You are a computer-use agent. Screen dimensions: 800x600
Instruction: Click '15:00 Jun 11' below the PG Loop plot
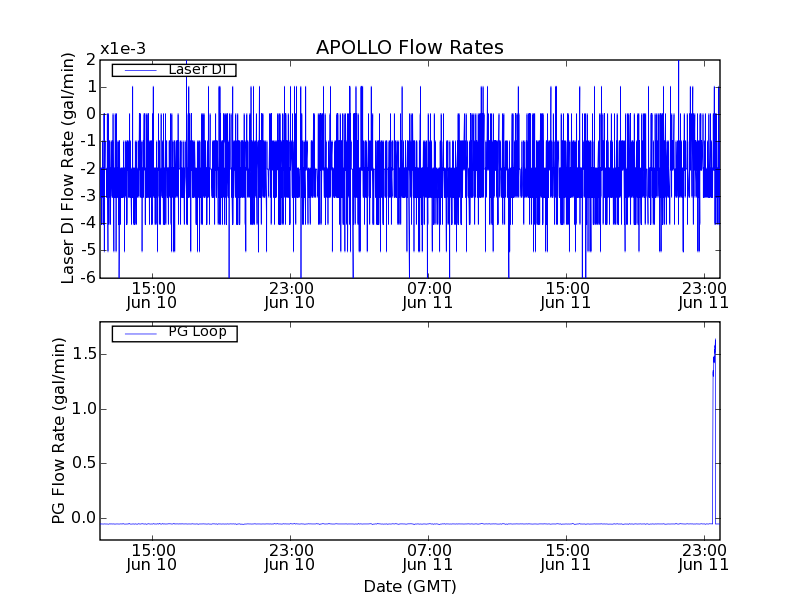[x=566, y=558]
